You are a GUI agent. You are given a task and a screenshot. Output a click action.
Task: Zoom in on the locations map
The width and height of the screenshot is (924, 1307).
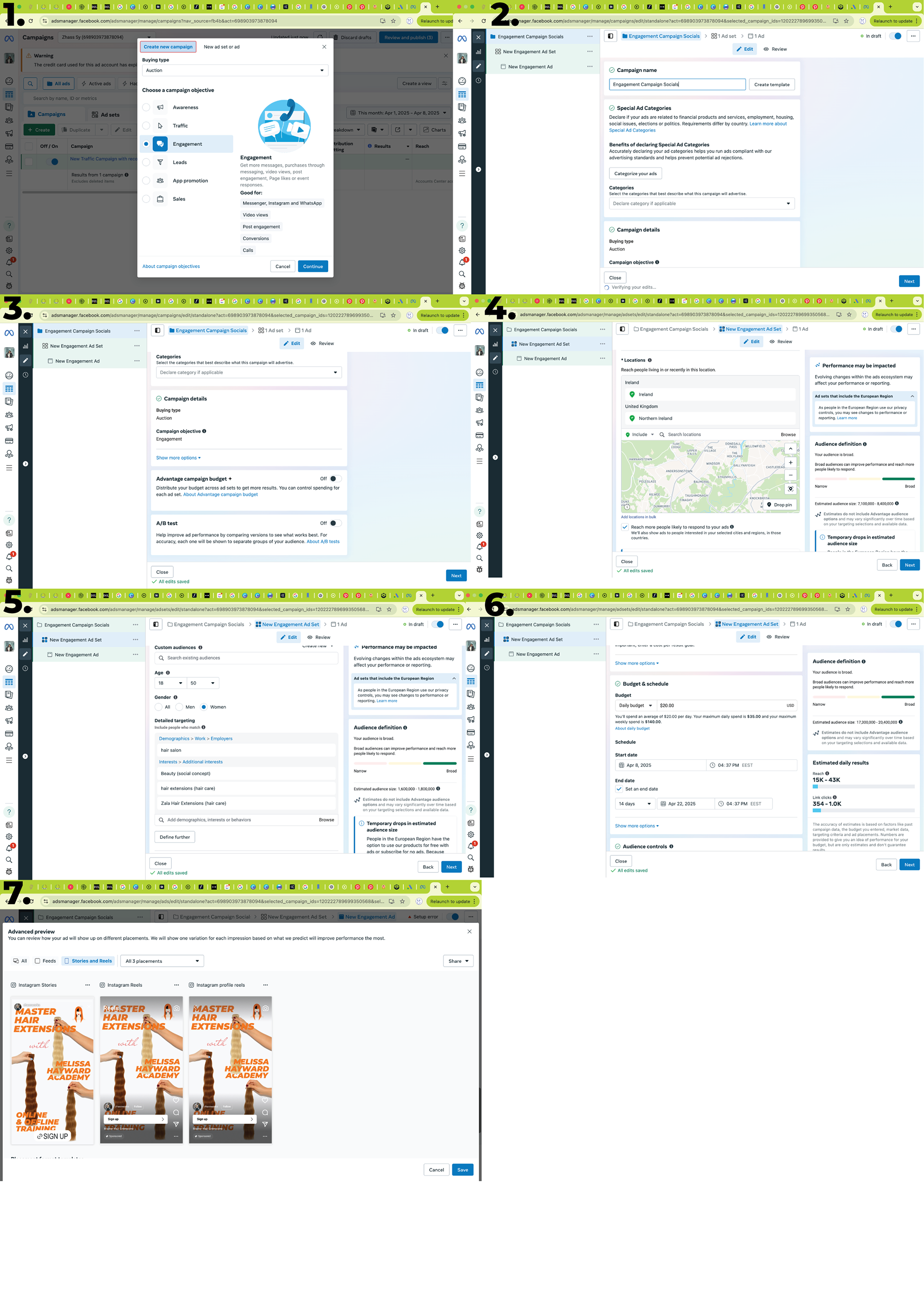[x=790, y=462]
